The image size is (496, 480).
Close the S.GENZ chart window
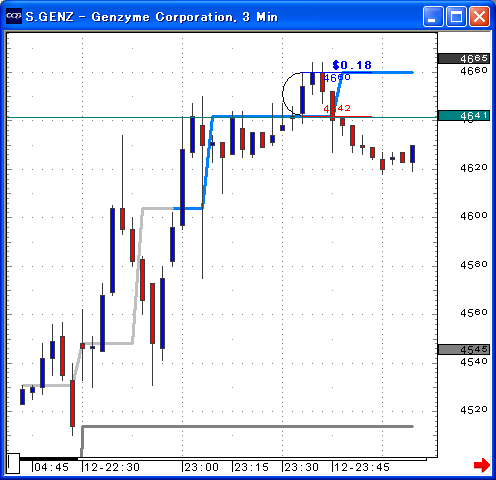(479, 16)
